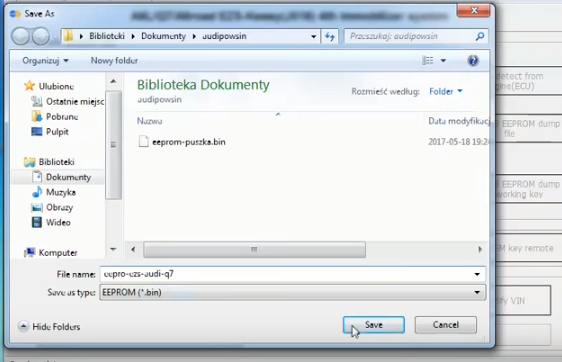Open the Muzyka library
Image resolution: width=562 pixels, height=362 pixels.
click(61, 192)
